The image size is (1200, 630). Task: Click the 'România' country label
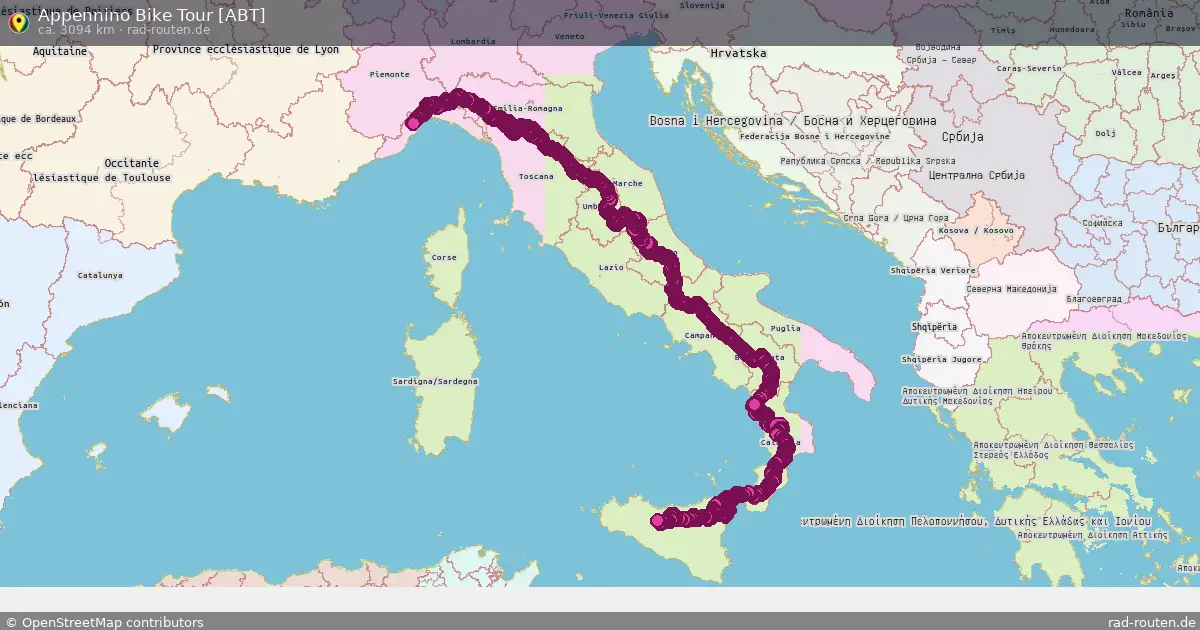coord(1148,13)
